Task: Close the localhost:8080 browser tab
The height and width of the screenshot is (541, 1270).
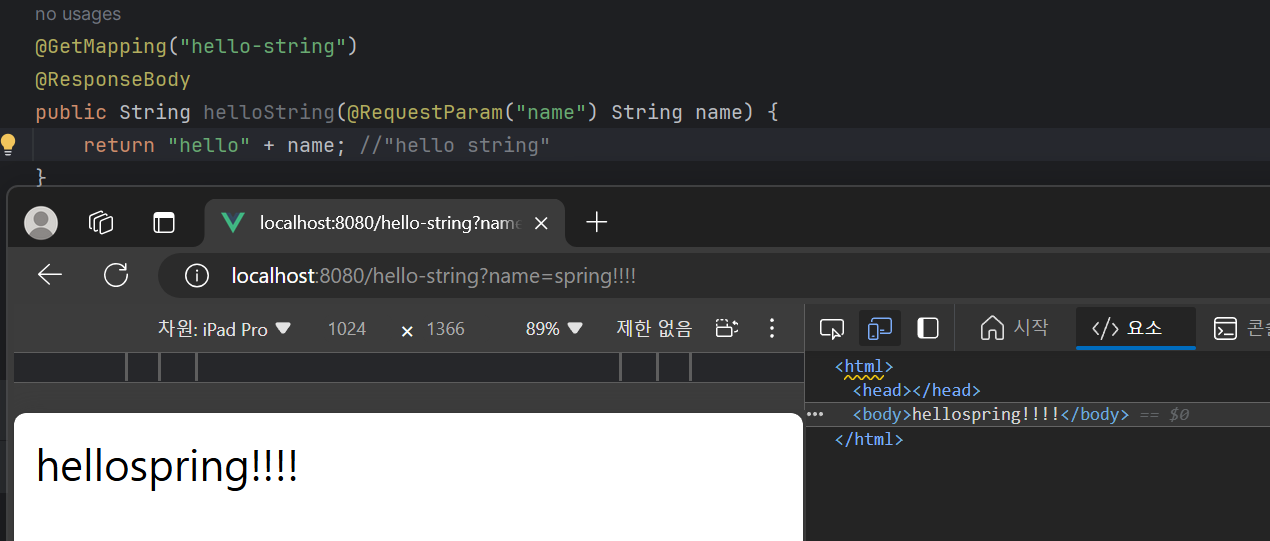Action: coord(541,223)
